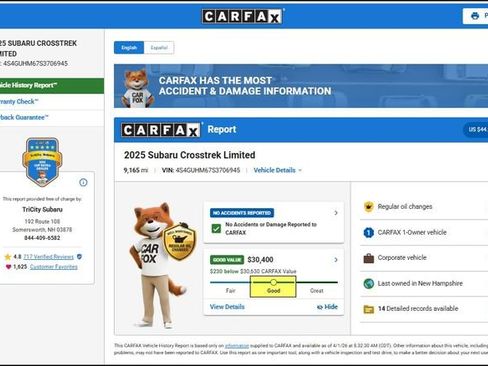Click the Fair label on the value scale
Viewport: 488px width, 366px height.
coord(231,291)
